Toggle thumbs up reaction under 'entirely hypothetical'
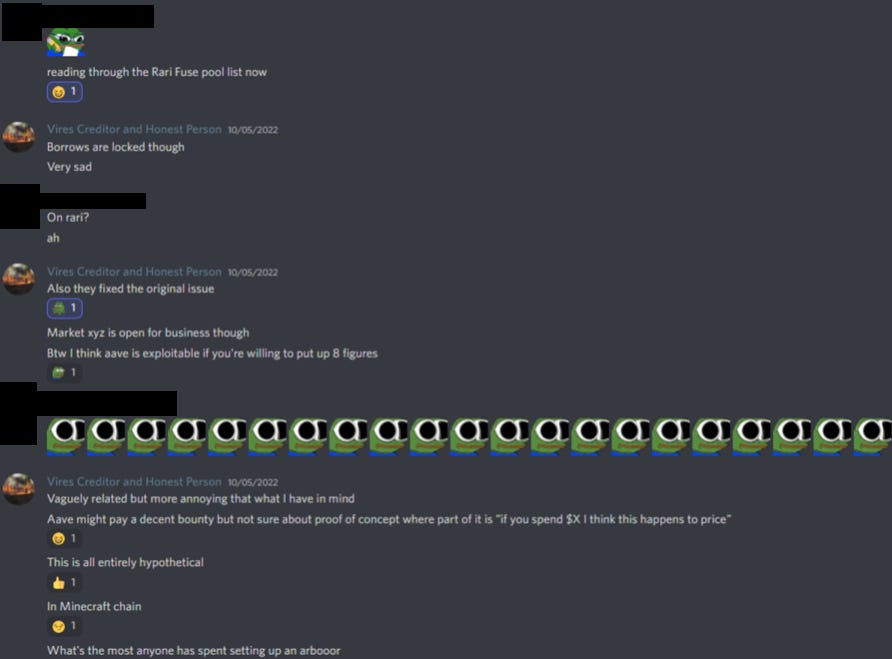892x659 pixels. pos(64,582)
